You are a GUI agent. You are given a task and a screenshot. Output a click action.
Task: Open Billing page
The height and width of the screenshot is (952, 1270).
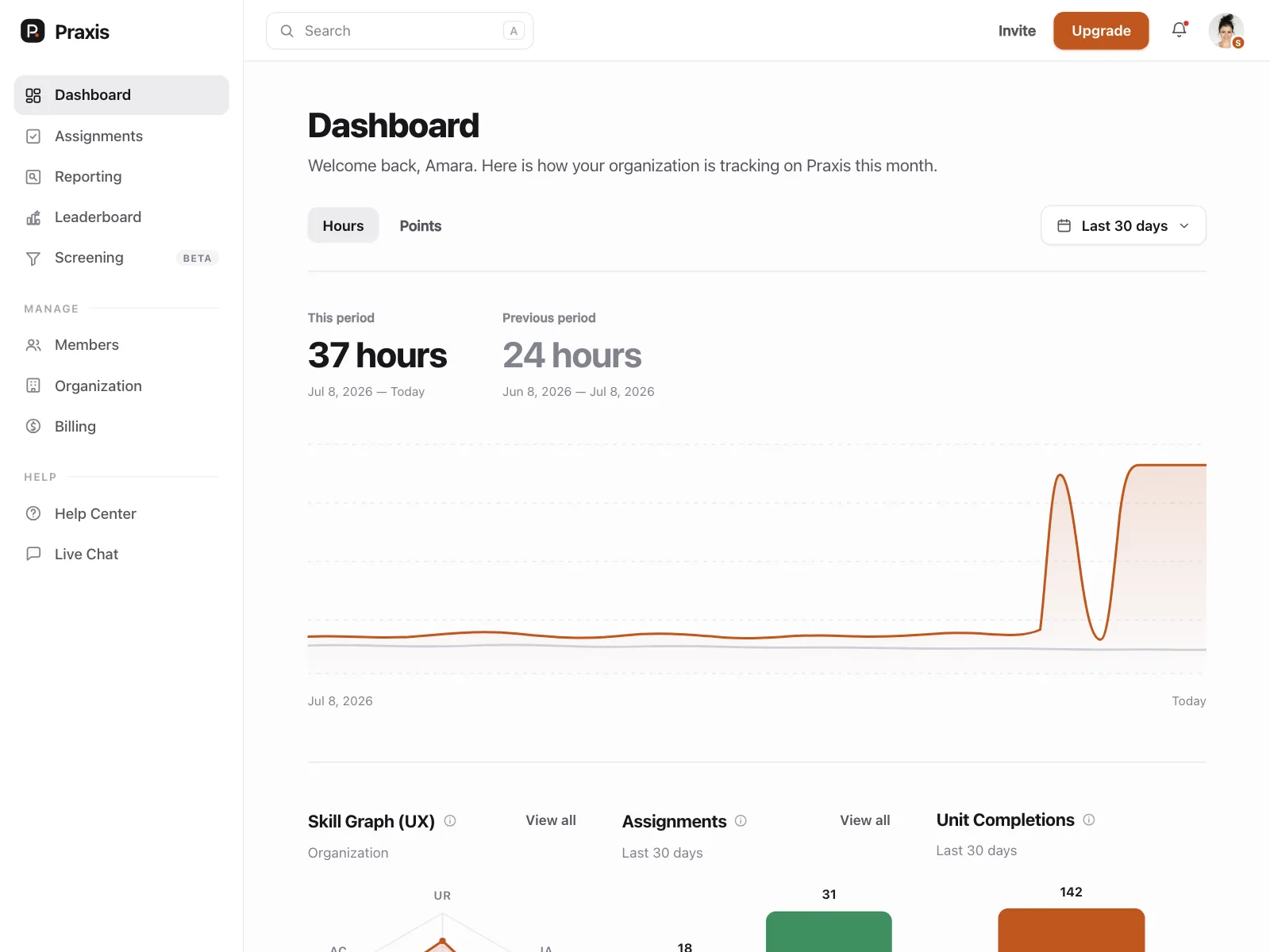point(121,426)
